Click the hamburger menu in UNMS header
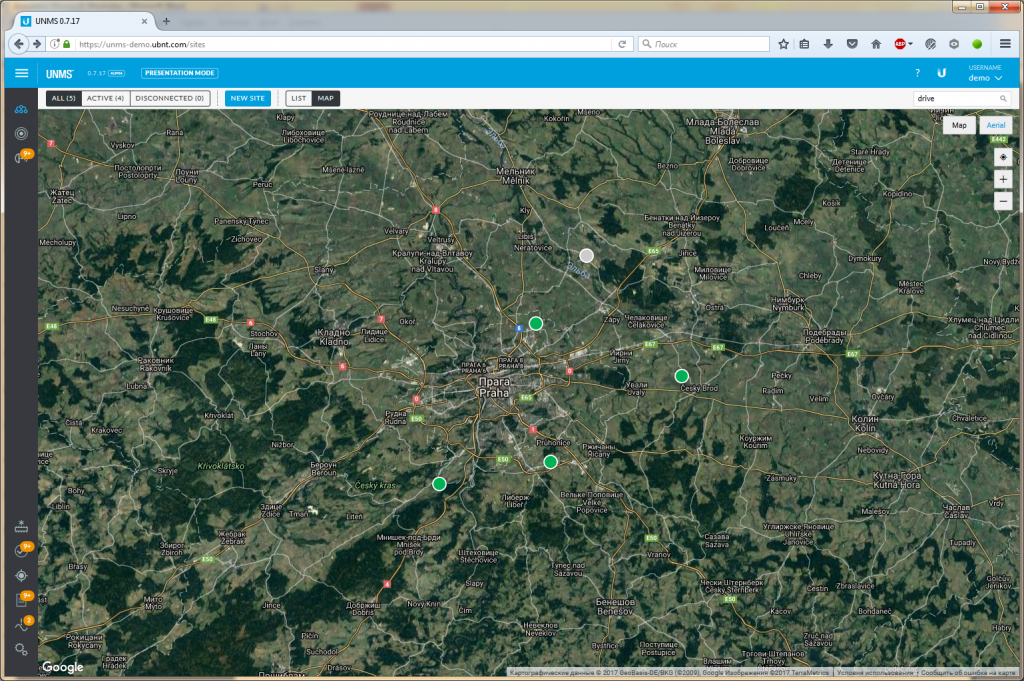1024x681 pixels. (22, 73)
